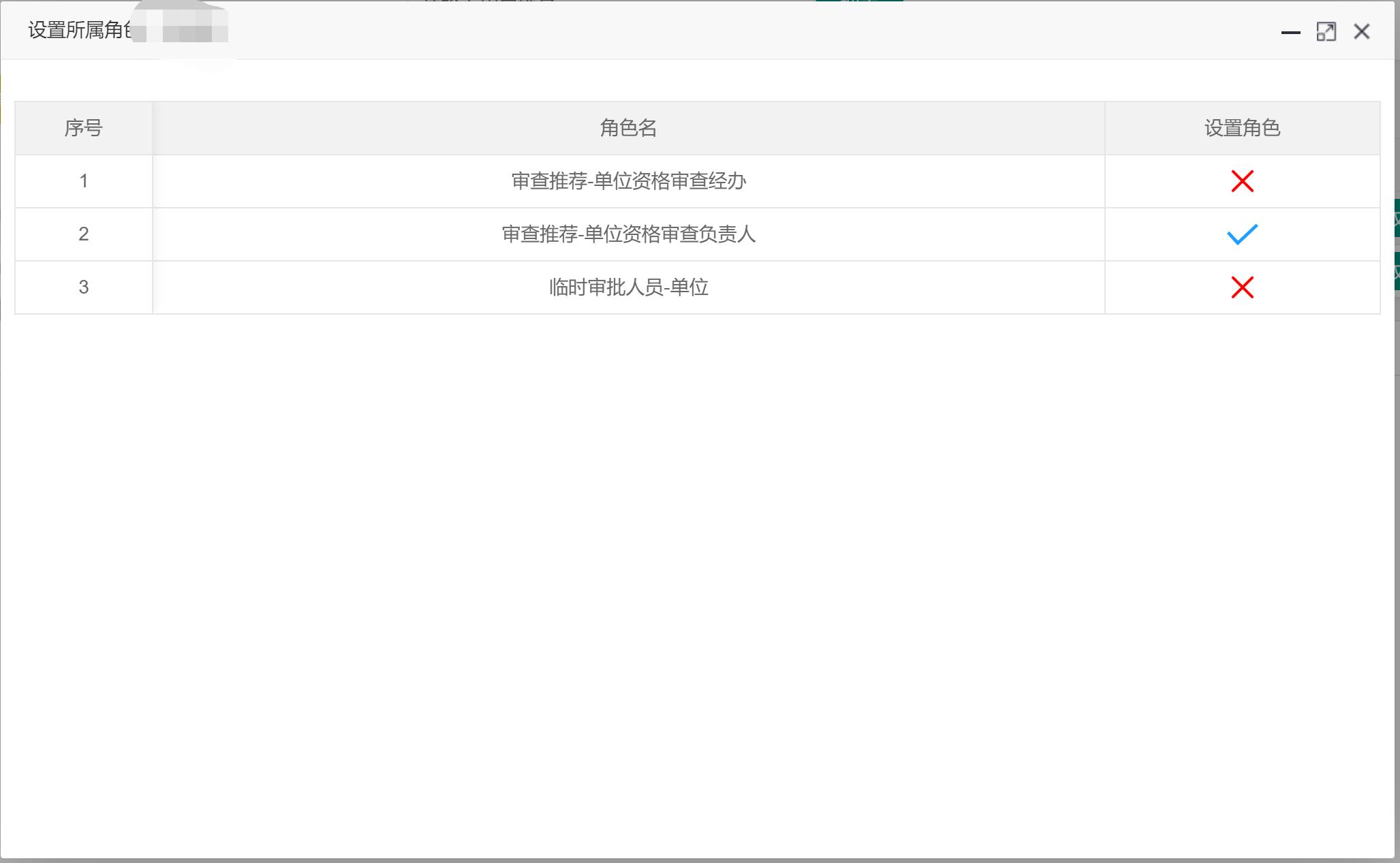The height and width of the screenshot is (863, 1400).
Task: Click sequence number 2 cell
Action: click(x=83, y=234)
